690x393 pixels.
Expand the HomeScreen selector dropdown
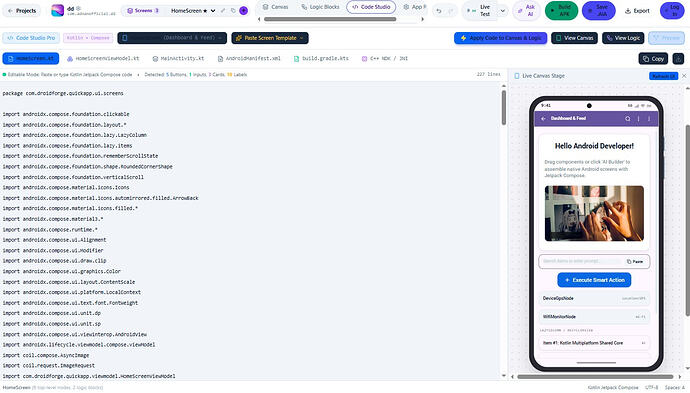tap(193, 11)
